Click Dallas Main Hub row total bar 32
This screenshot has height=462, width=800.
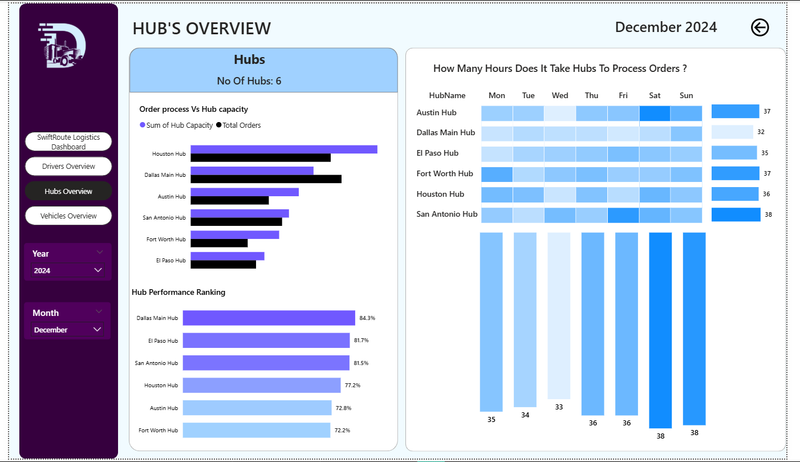pos(732,132)
